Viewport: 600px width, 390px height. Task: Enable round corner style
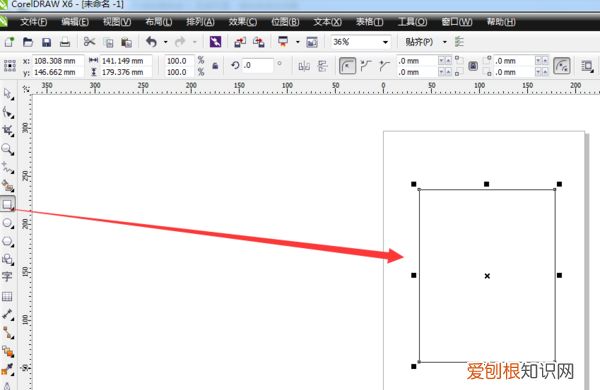[x=347, y=66]
